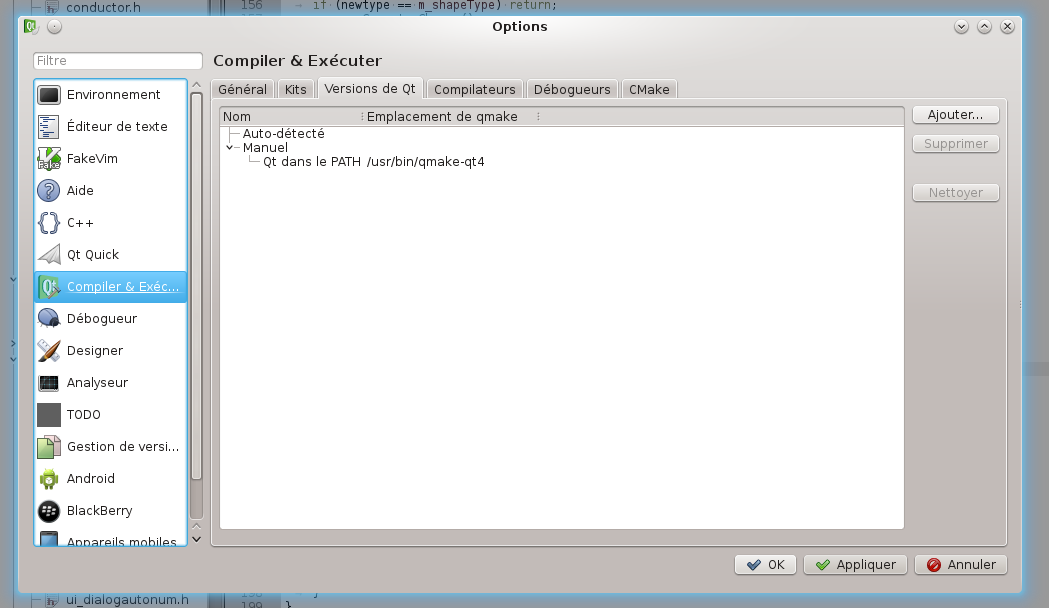1049x608 pixels.
Task: Open the BlackBerry logo icon
Action: coord(49,510)
